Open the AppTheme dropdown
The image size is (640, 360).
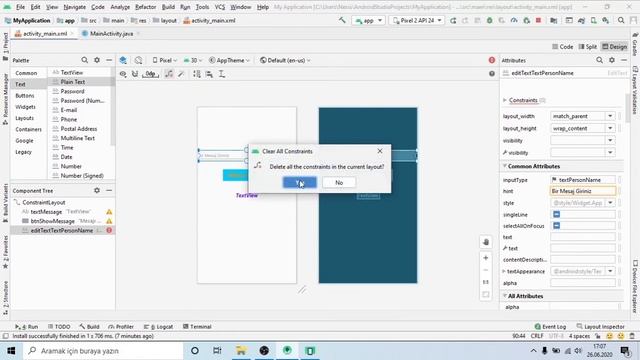point(229,60)
